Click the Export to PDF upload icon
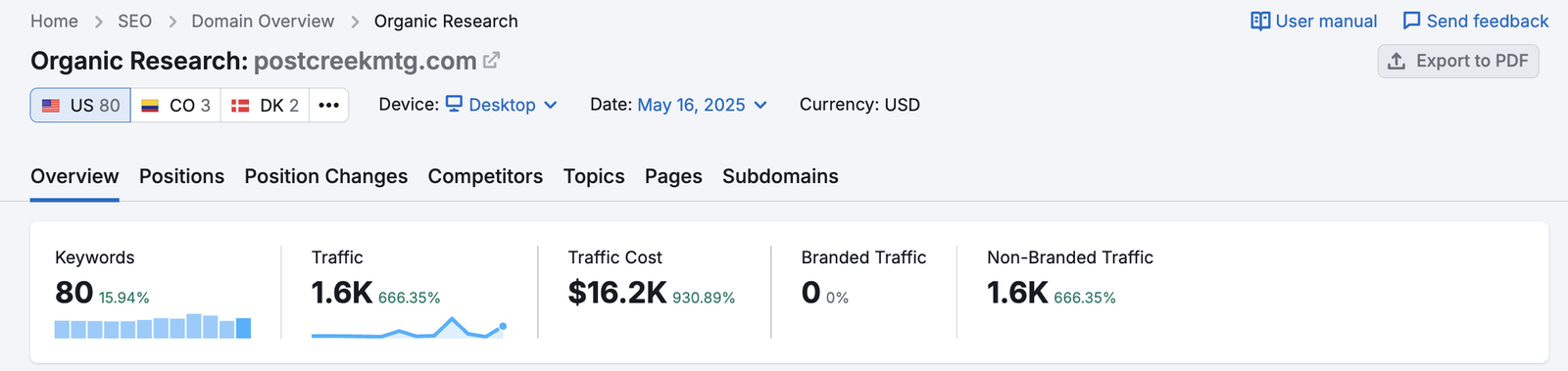 [x=1396, y=62]
